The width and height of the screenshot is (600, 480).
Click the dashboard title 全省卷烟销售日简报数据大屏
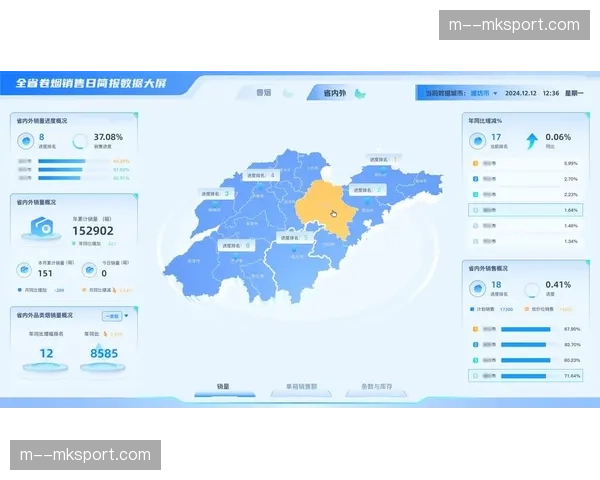[x=91, y=83]
